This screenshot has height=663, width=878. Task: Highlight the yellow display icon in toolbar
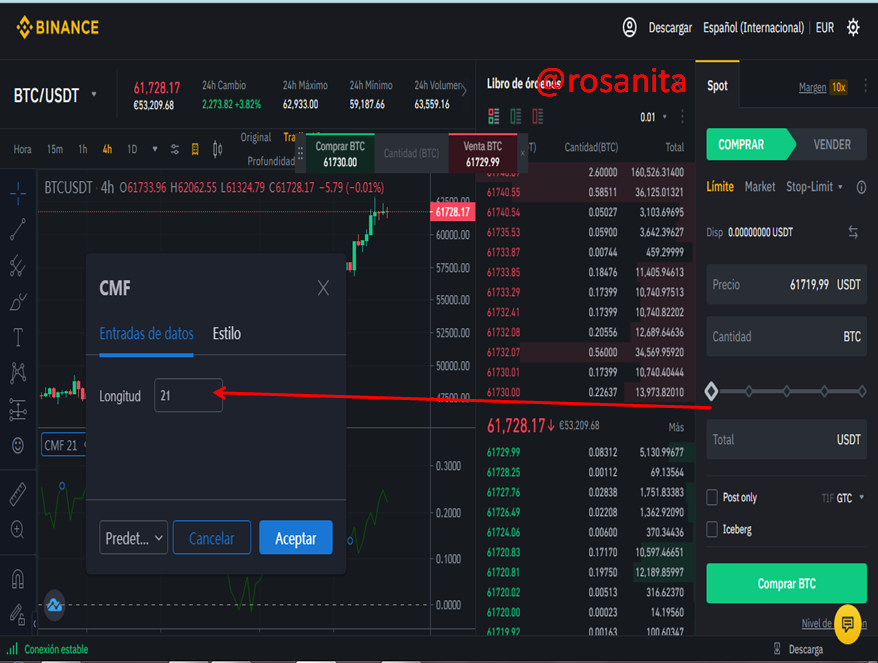(195, 149)
